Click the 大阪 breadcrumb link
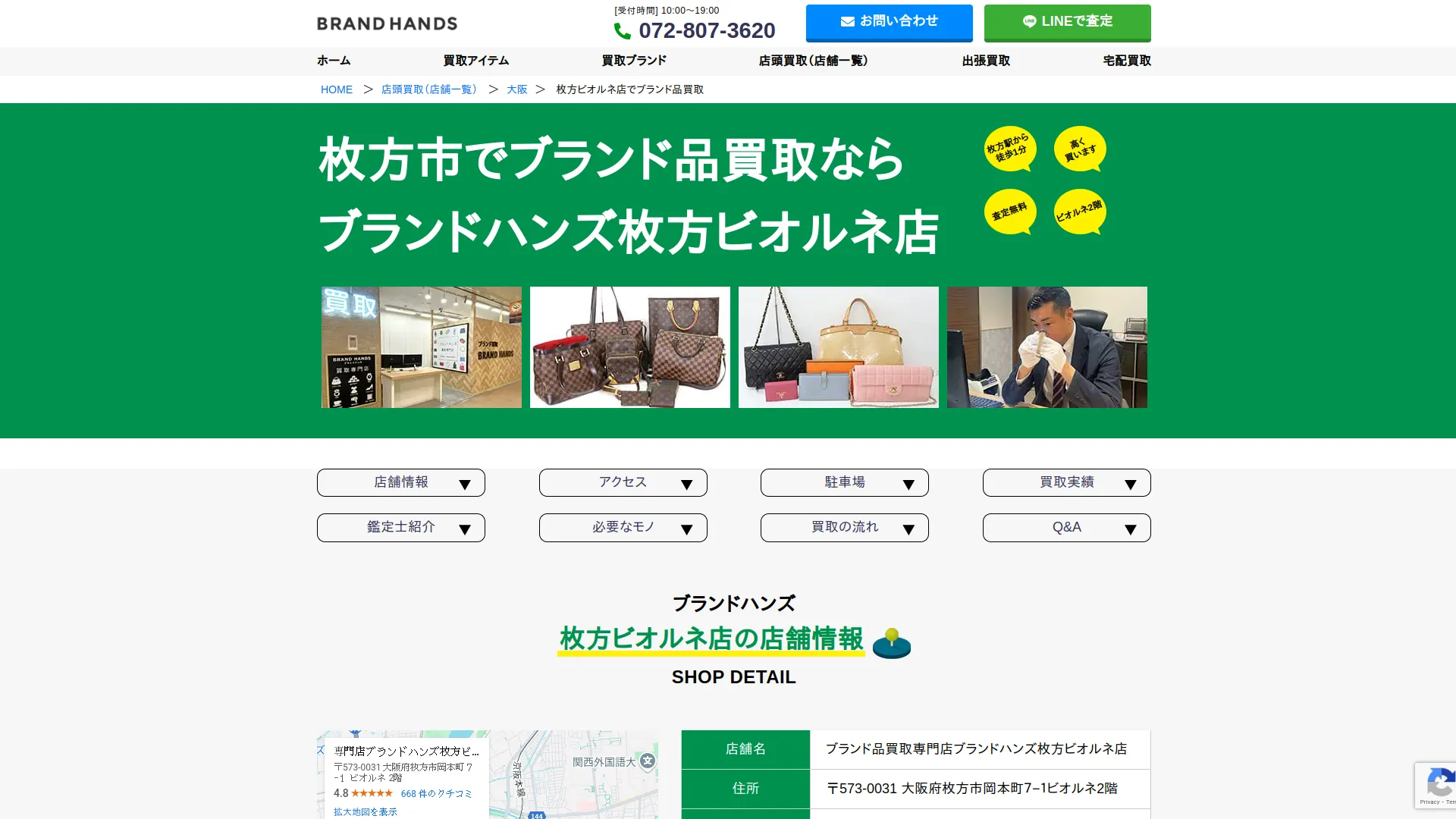The height and width of the screenshot is (819, 1456). point(517,89)
